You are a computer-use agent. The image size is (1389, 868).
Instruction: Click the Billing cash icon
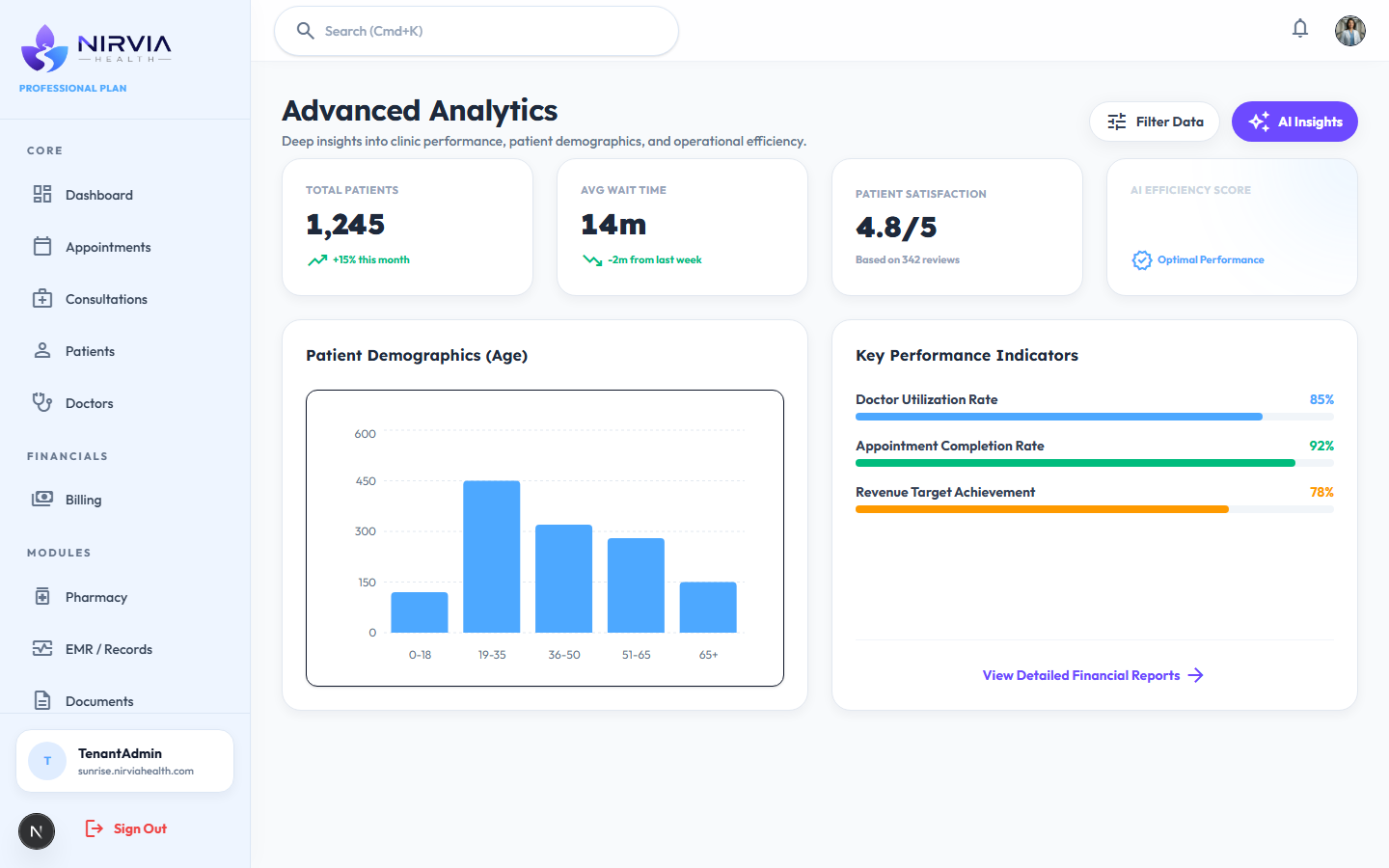click(x=42, y=499)
